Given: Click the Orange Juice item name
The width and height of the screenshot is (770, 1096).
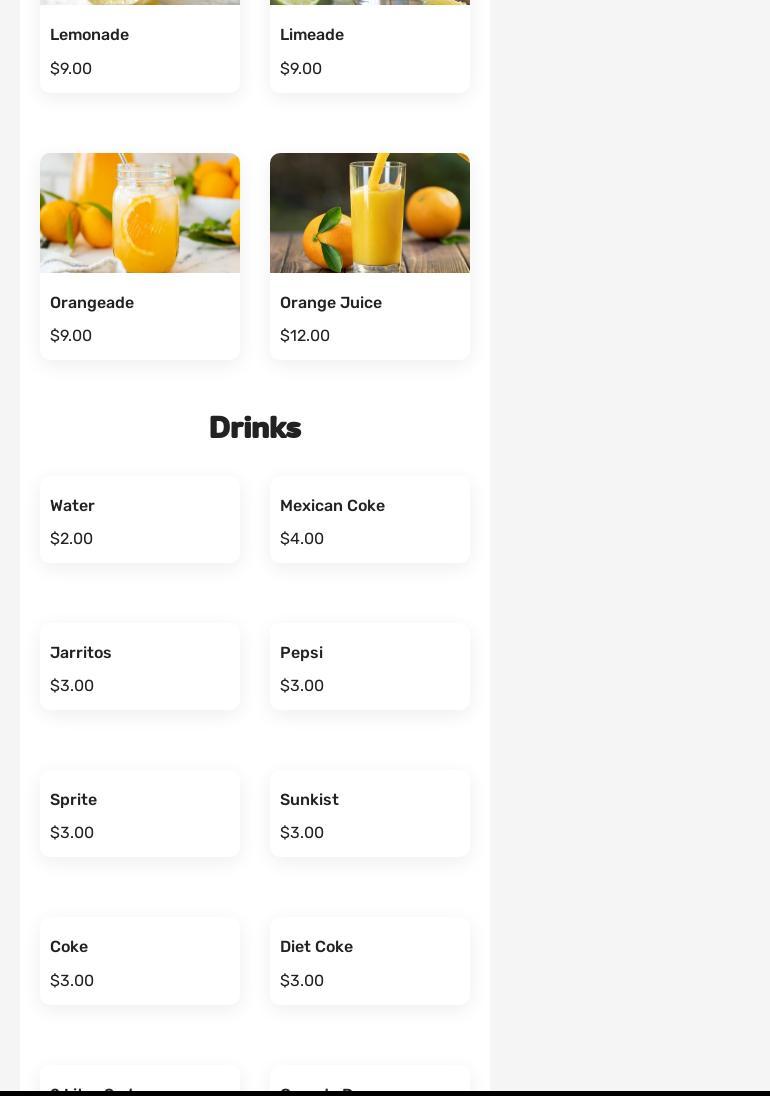Looking at the screenshot, I should (330, 303).
